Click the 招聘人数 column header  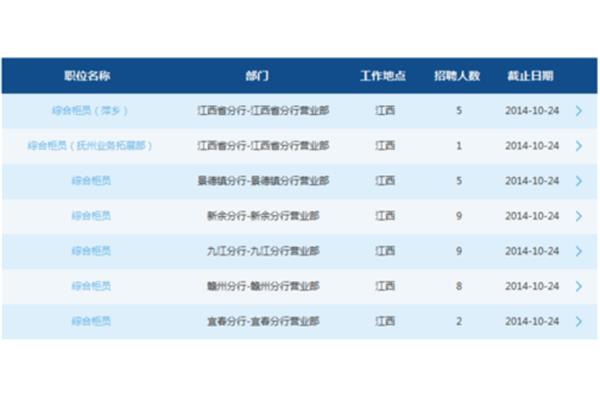(457, 76)
